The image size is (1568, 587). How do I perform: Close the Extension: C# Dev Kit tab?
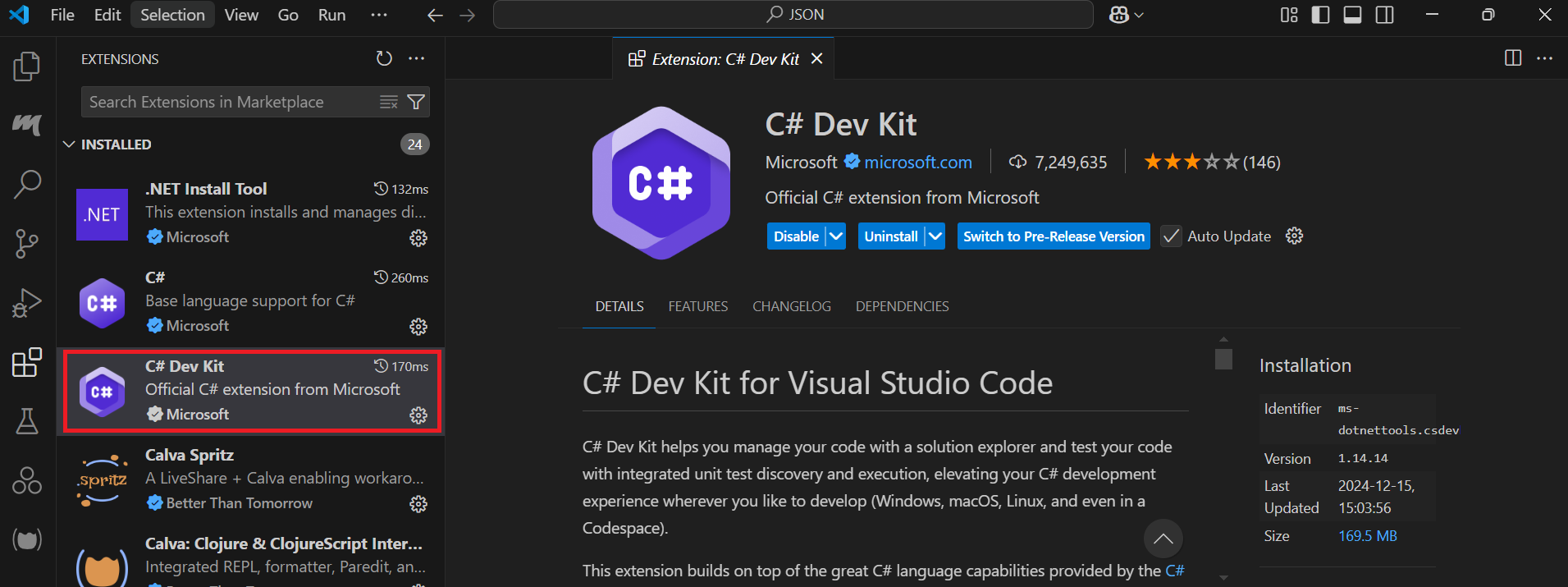(816, 58)
